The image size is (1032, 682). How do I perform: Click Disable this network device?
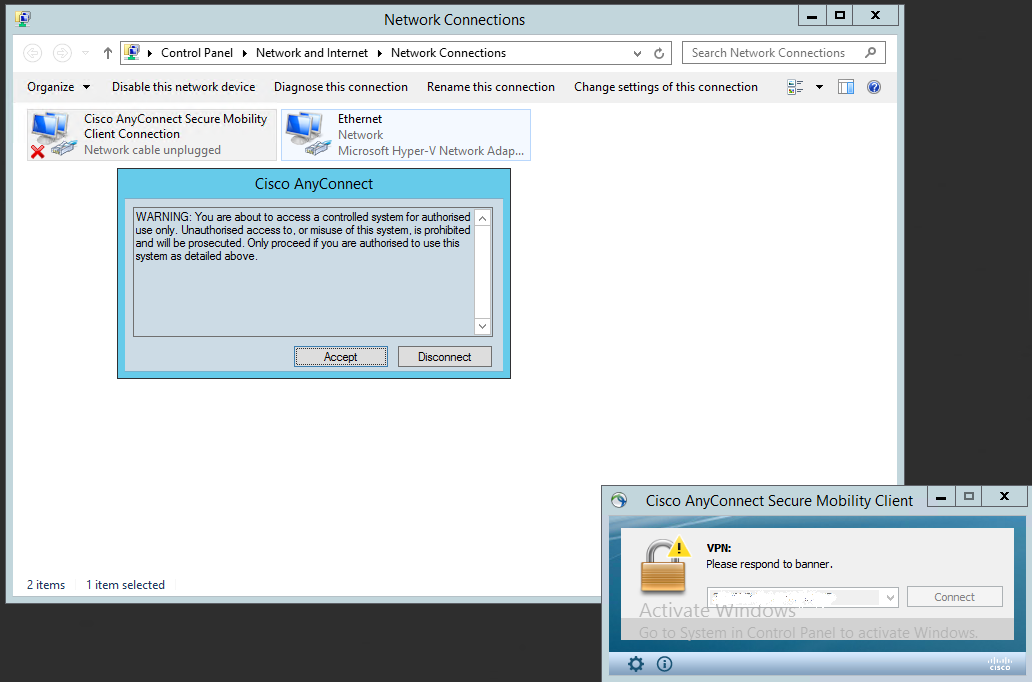tap(184, 87)
